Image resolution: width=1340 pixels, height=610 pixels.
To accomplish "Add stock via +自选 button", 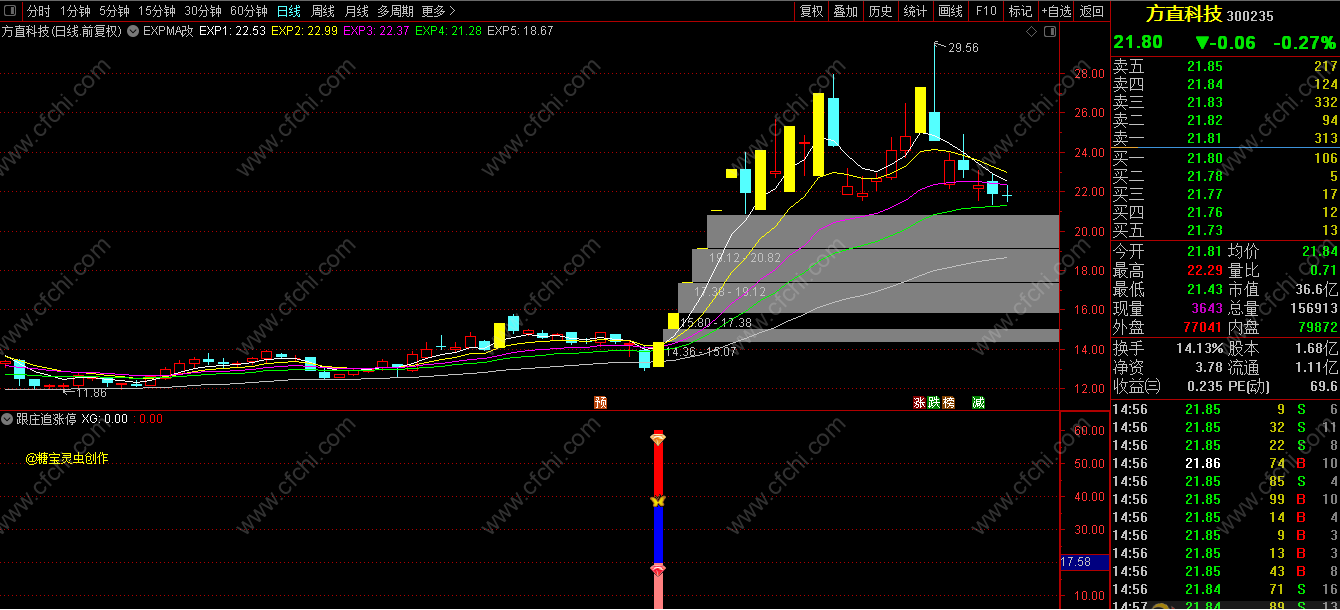I will pyautogui.click(x=1056, y=11).
